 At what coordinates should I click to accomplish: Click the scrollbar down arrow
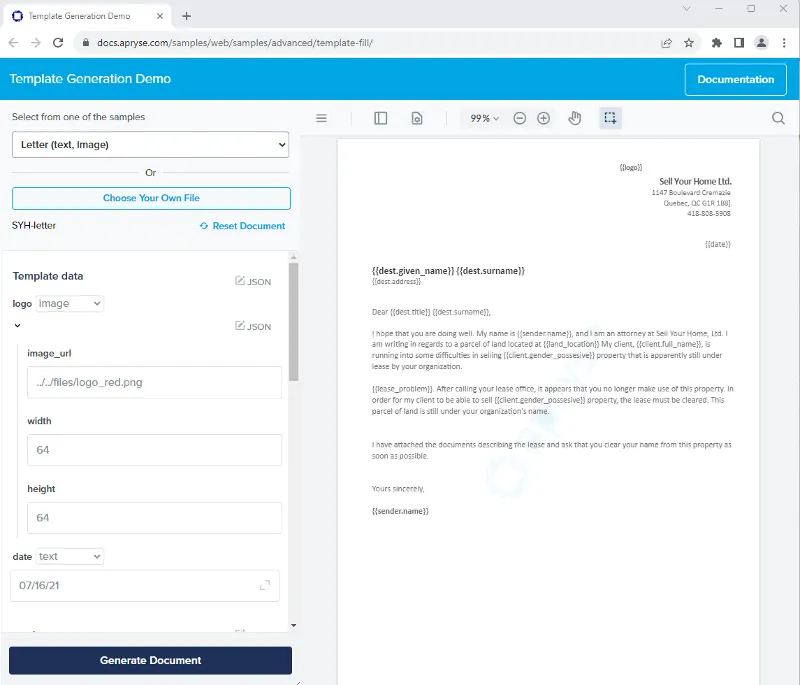pyautogui.click(x=293, y=625)
